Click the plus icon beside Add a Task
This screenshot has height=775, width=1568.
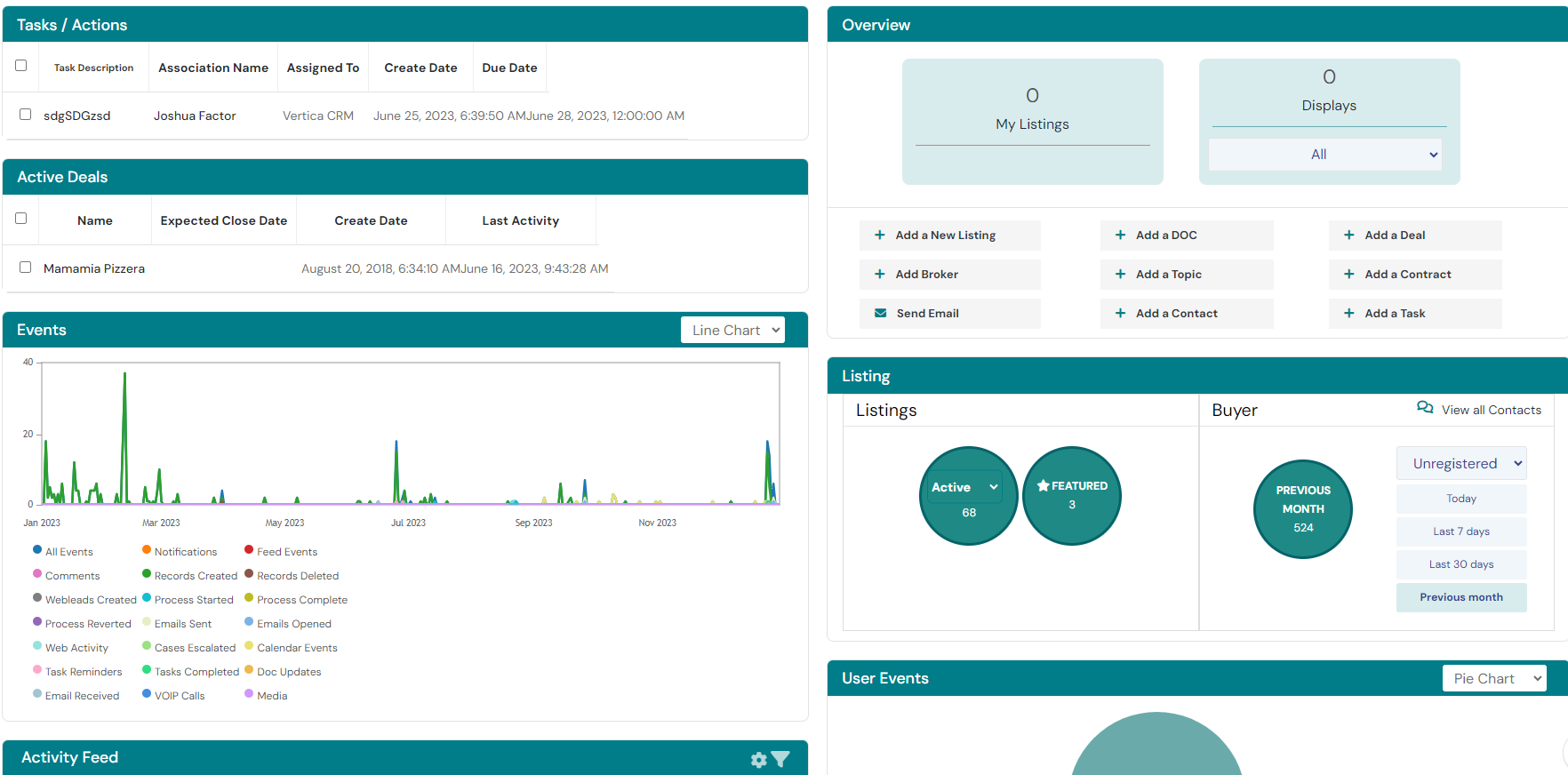tap(1348, 314)
